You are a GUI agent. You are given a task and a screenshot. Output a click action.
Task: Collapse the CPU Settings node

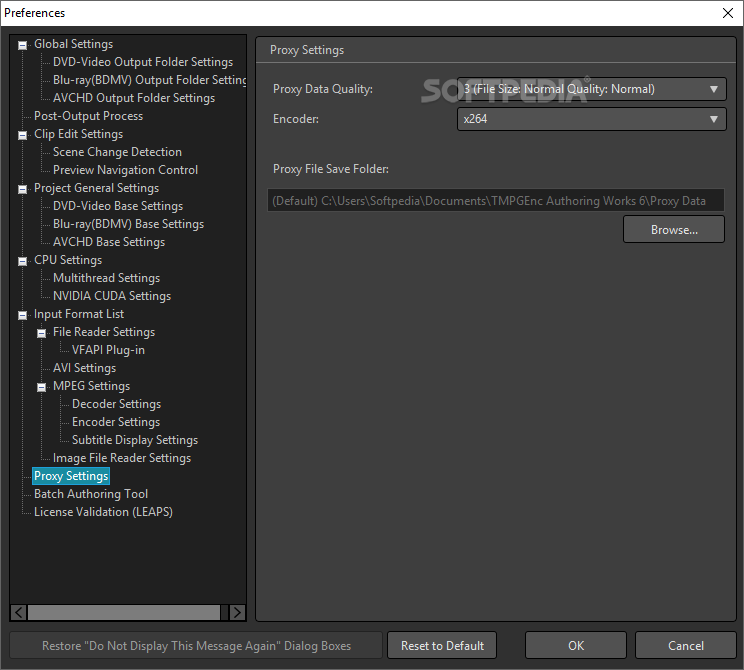[22, 261]
